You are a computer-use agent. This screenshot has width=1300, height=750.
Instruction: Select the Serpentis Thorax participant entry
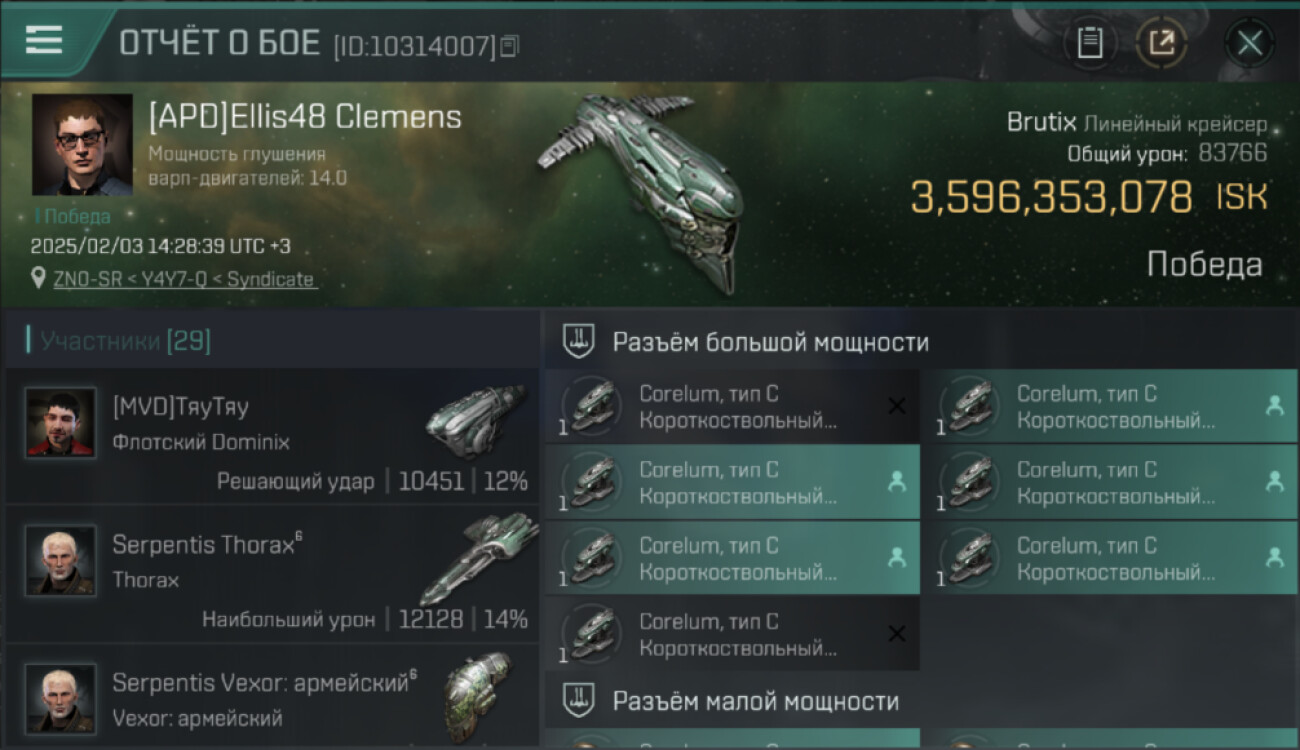coord(272,573)
